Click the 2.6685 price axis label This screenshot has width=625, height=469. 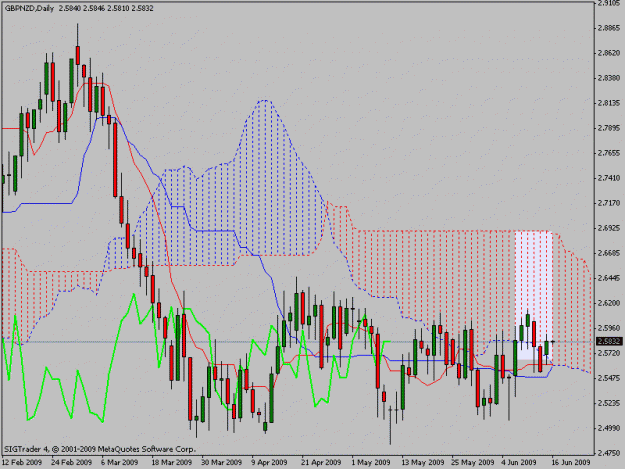tap(609, 253)
